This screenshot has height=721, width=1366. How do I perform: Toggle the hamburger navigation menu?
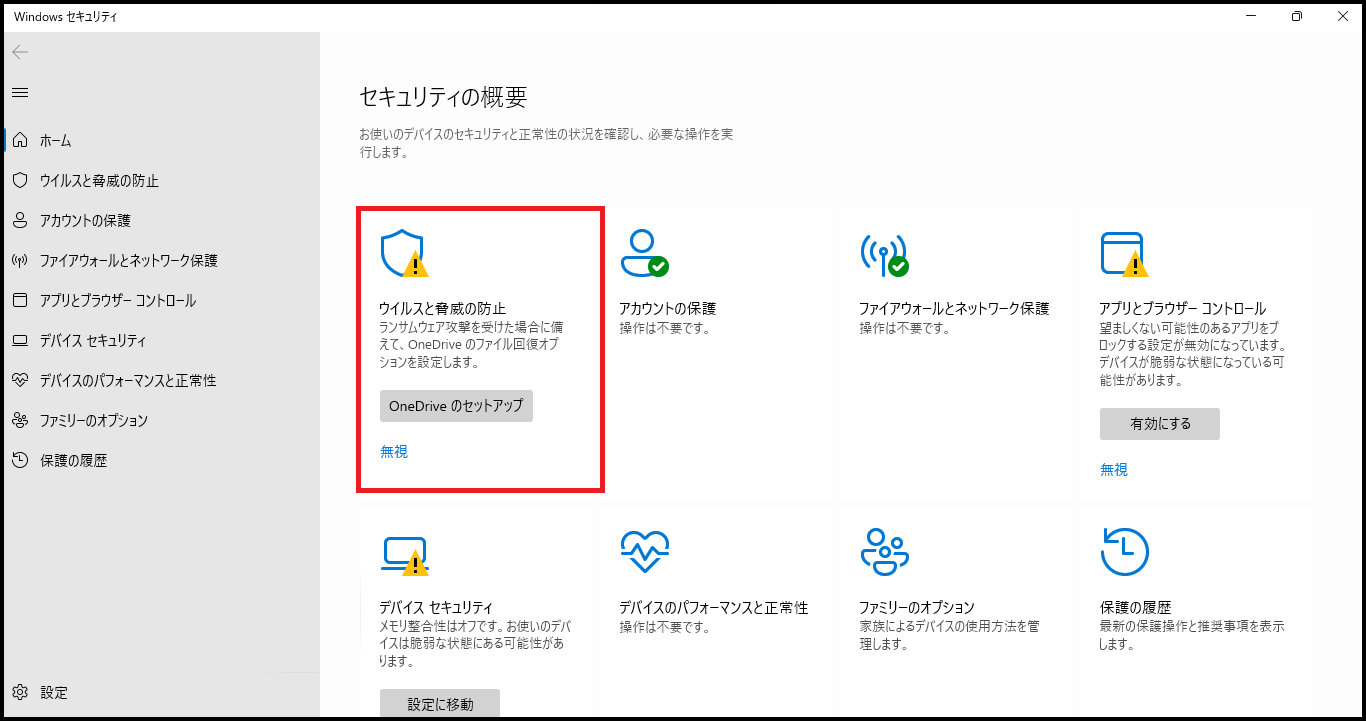20,92
